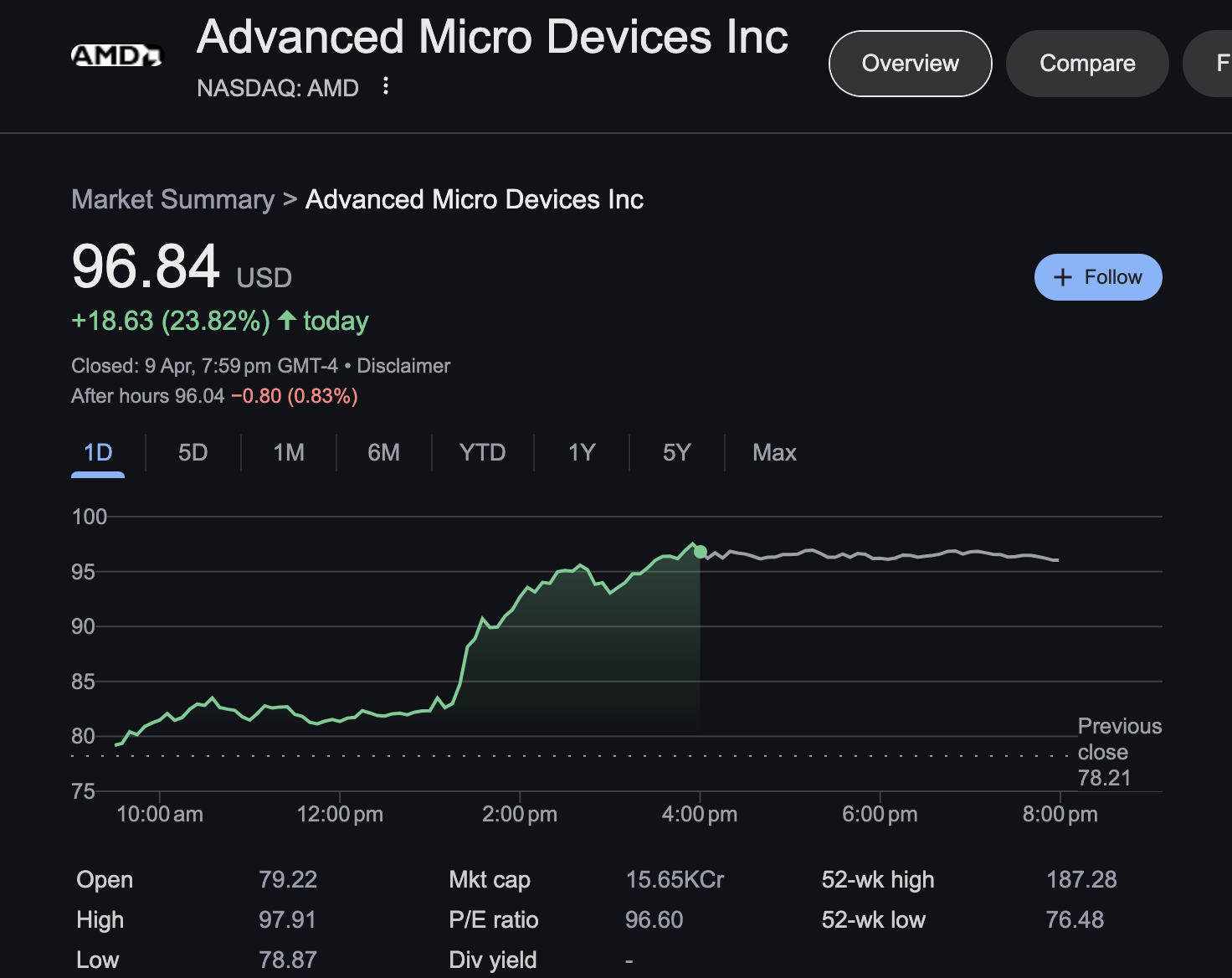Open the Market Summary breadcrumb link
The width and height of the screenshot is (1232, 978).
tap(172, 199)
